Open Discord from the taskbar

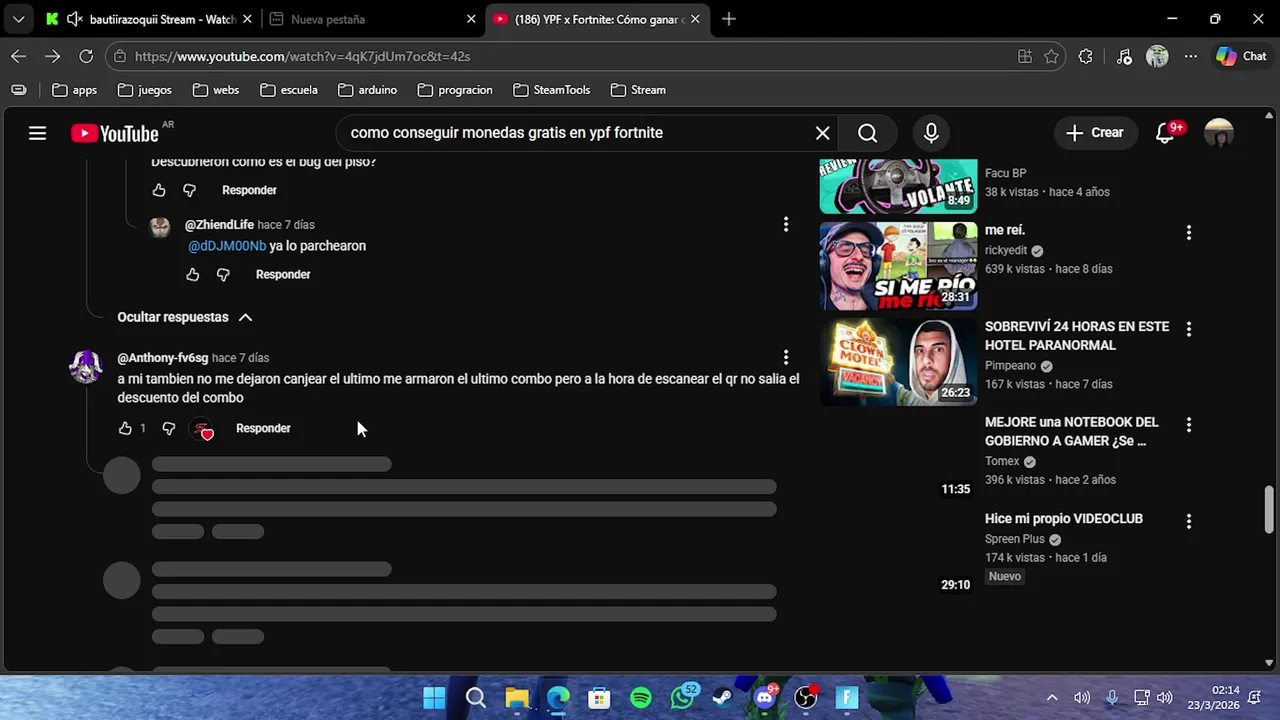tap(765, 698)
